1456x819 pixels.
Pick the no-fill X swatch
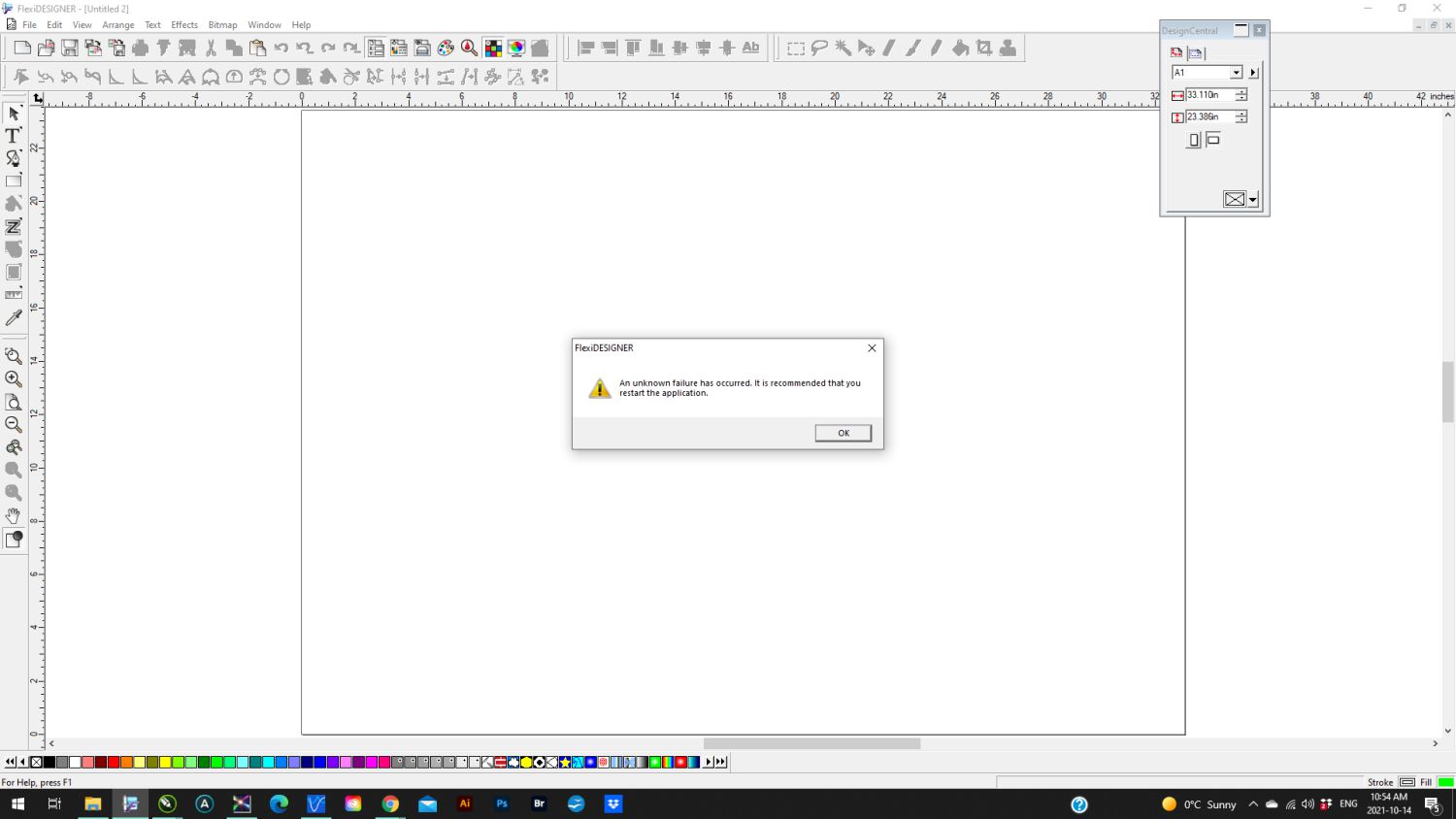[x=36, y=762]
